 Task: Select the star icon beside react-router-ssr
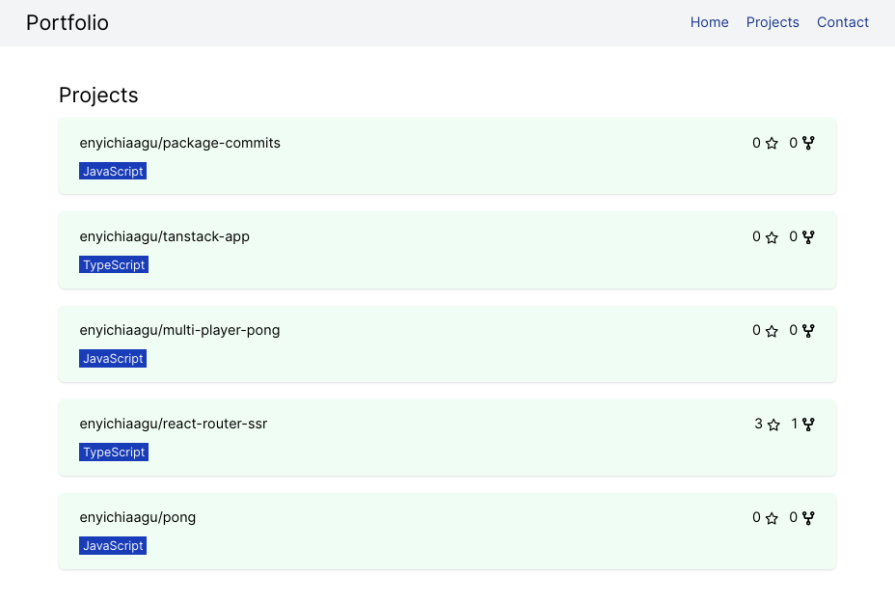click(x=772, y=424)
